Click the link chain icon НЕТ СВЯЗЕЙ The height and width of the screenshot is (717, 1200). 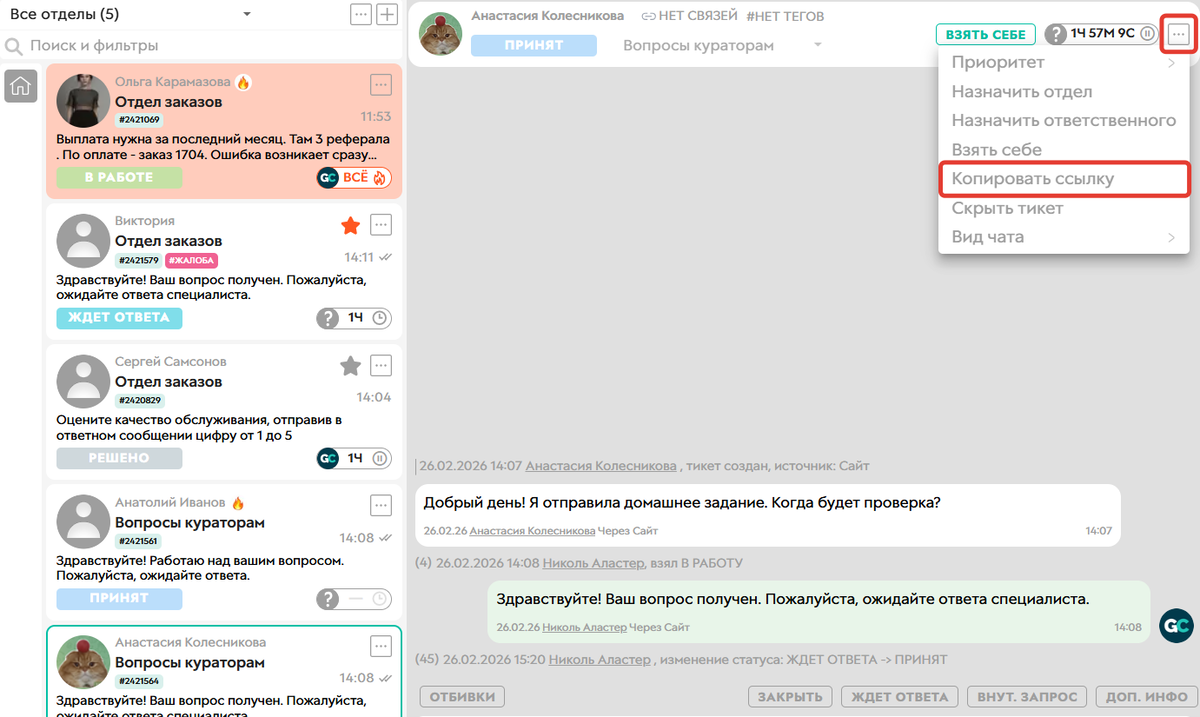[x=649, y=16]
